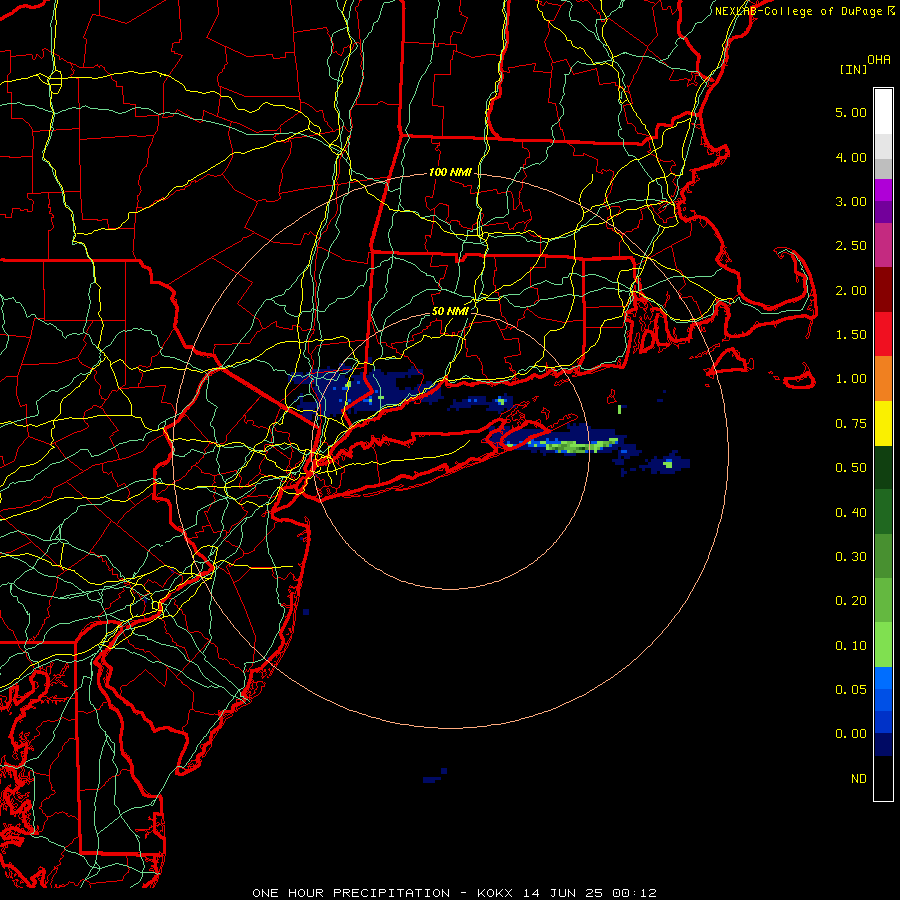
Task: Pick the pink swatch beside 2.50
Action: coord(883,245)
